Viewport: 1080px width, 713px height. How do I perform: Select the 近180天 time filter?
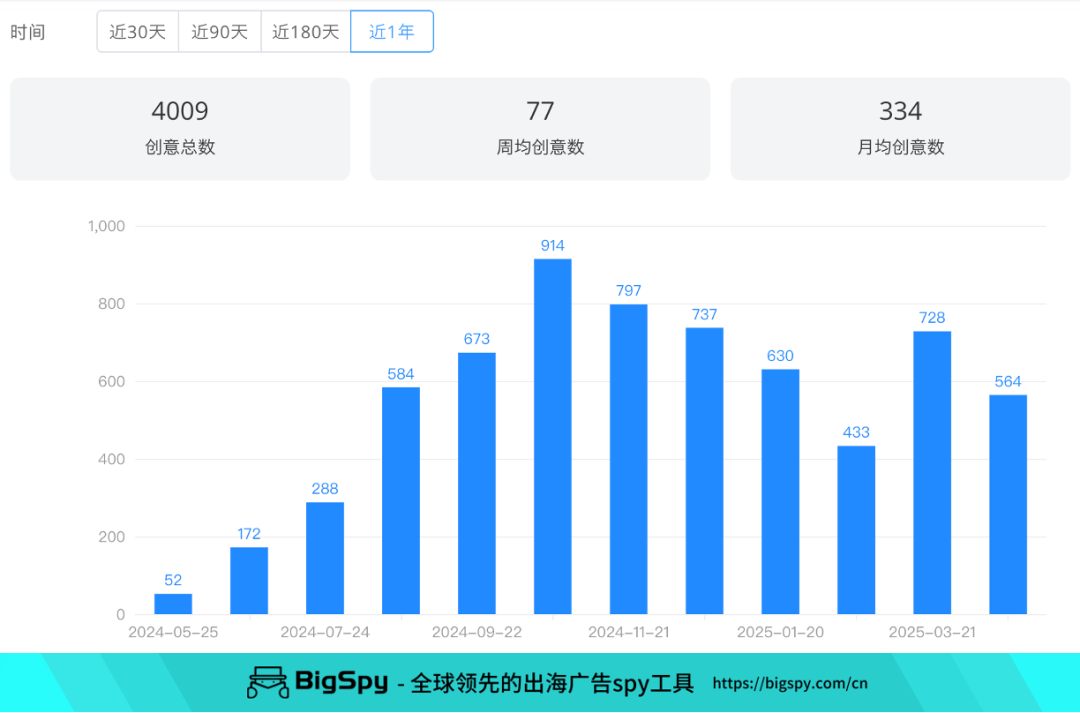coord(304,31)
